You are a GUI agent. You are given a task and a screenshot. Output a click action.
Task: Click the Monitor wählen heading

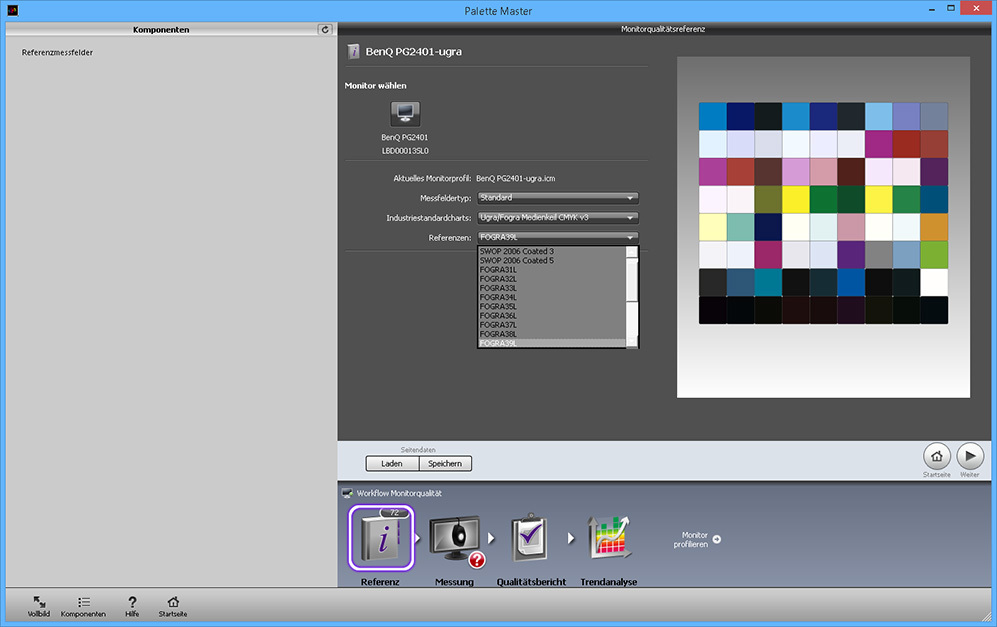375,86
